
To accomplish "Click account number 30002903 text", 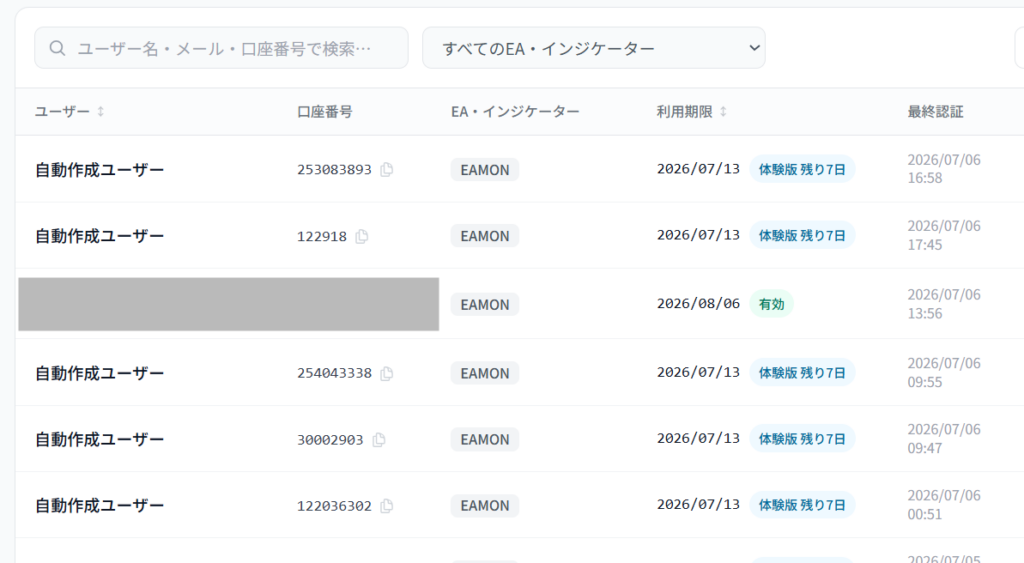I will pyautogui.click(x=330, y=440).
